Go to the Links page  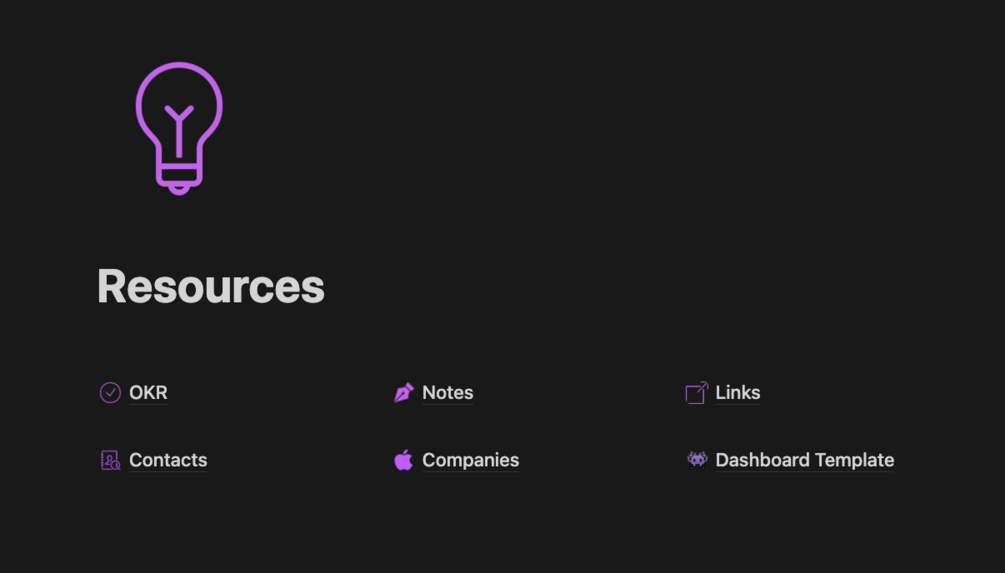737,393
